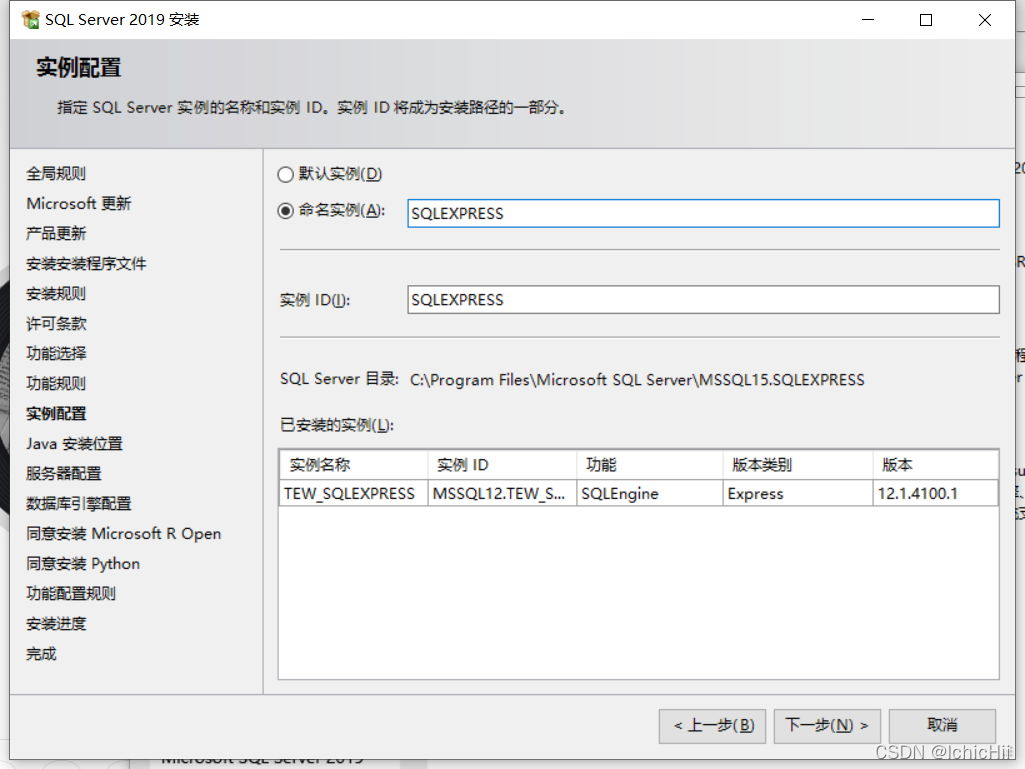Click the 安装规则 step

point(56,294)
